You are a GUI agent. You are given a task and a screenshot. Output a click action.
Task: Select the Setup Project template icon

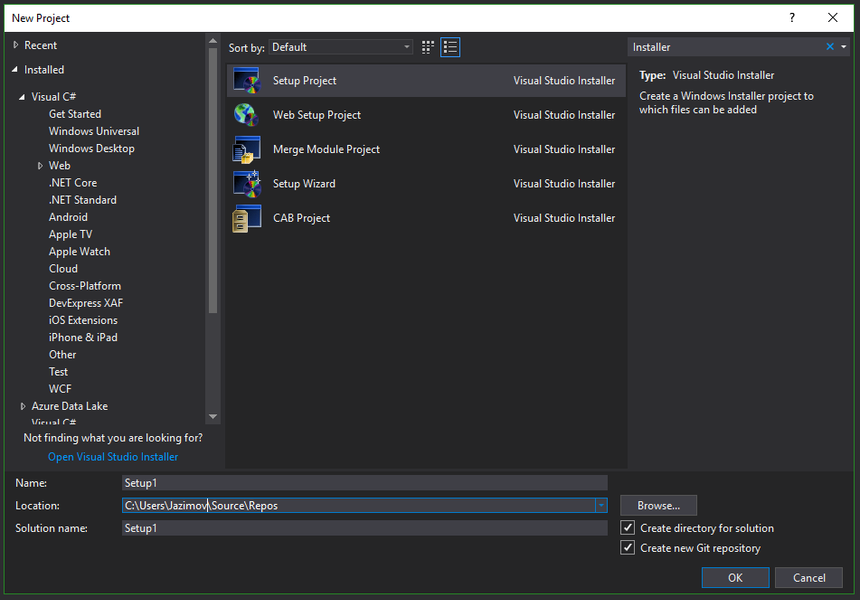[246, 81]
